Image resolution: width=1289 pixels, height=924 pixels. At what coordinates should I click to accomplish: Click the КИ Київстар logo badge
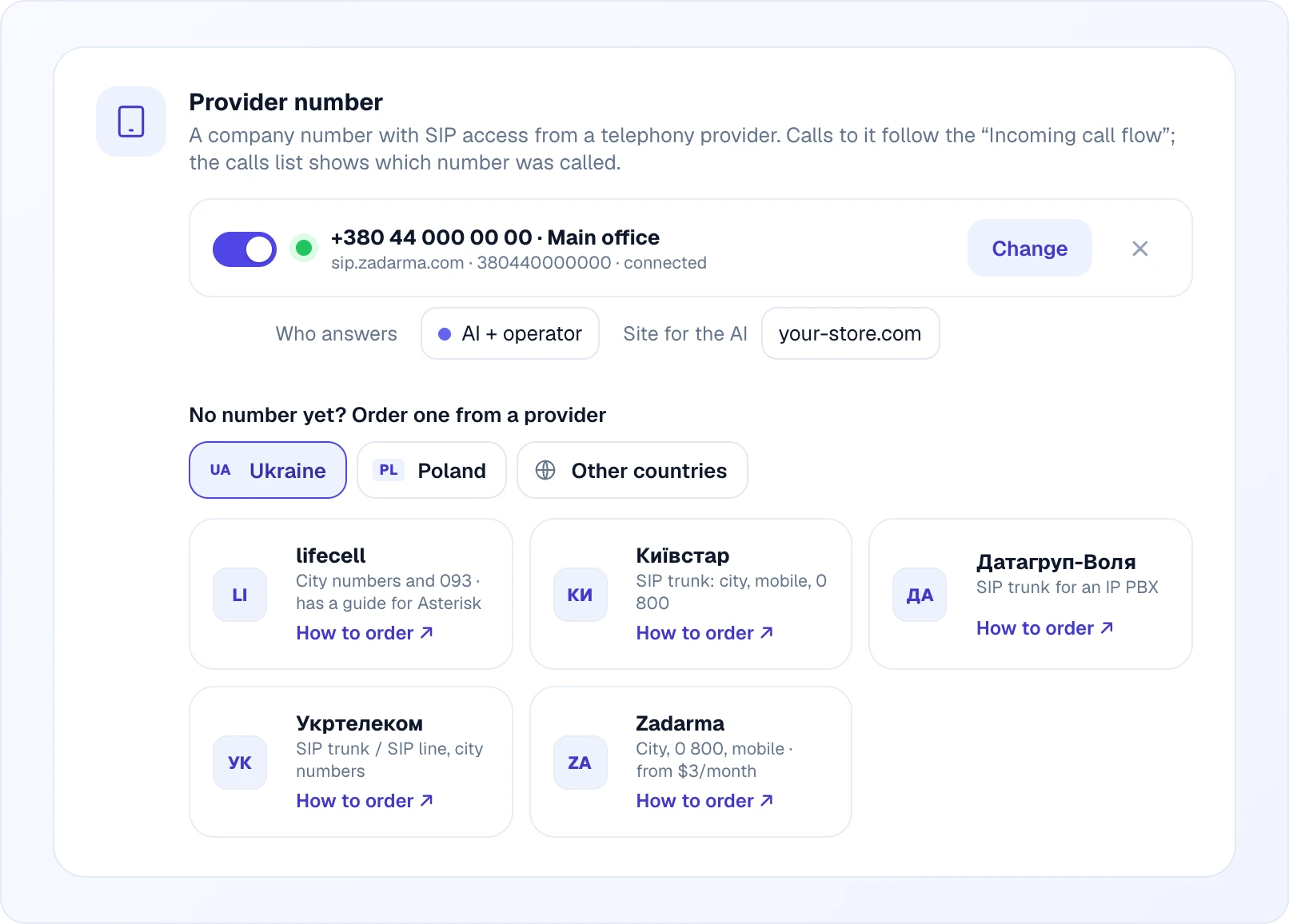[x=580, y=595]
